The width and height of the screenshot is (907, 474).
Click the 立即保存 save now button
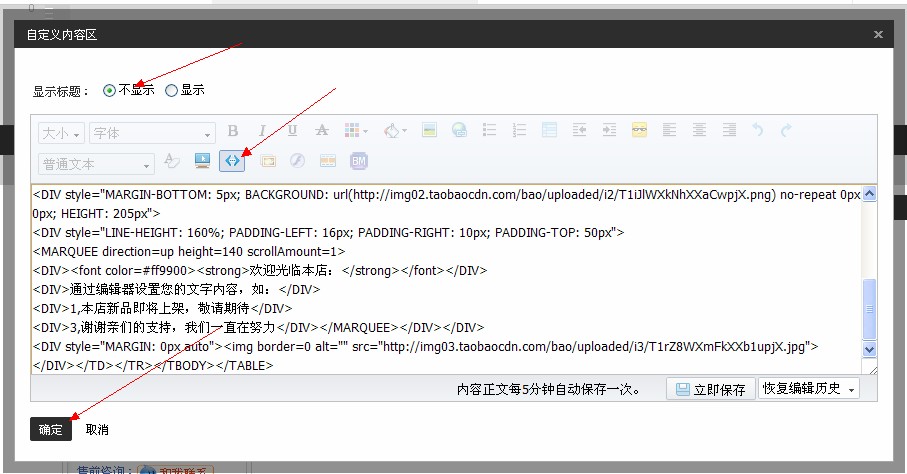point(710,389)
